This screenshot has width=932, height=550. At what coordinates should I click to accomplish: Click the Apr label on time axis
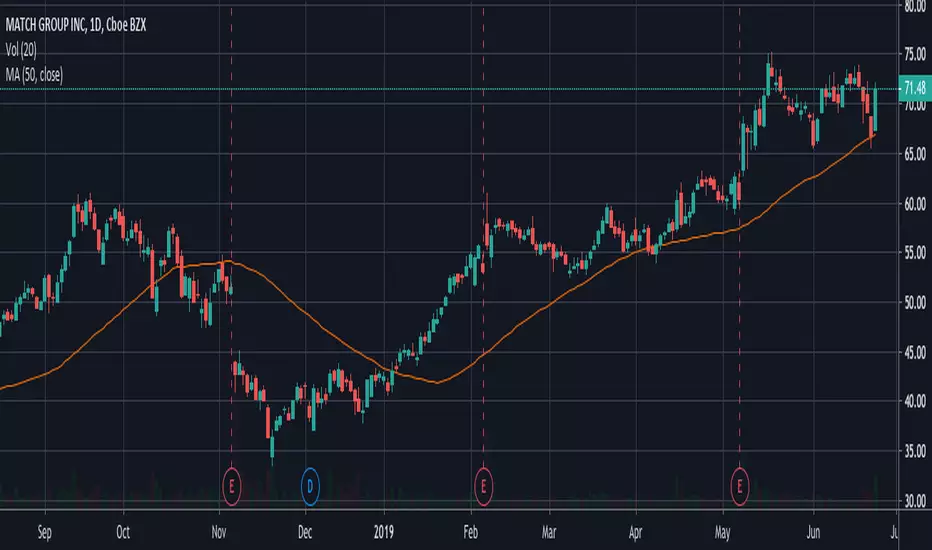tap(636, 532)
